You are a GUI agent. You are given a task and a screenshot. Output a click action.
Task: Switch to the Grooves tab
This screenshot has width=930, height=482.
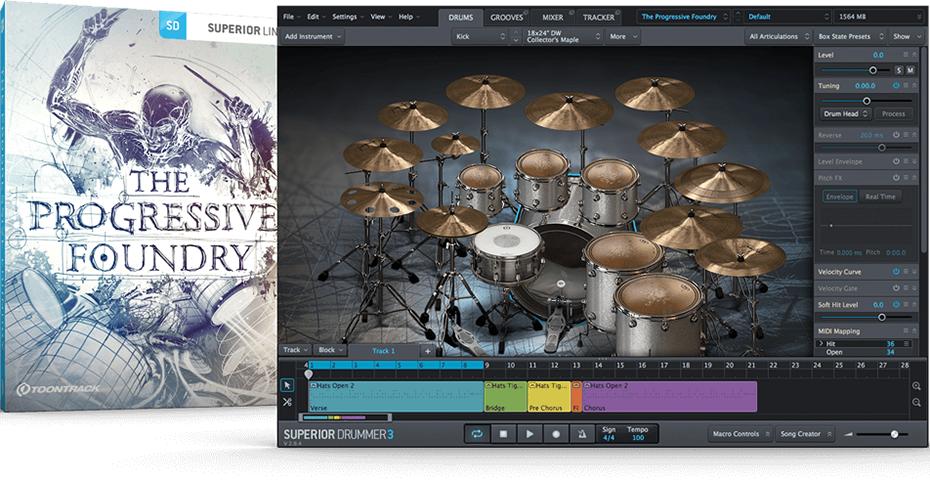pyautogui.click(x=507, y=17)
